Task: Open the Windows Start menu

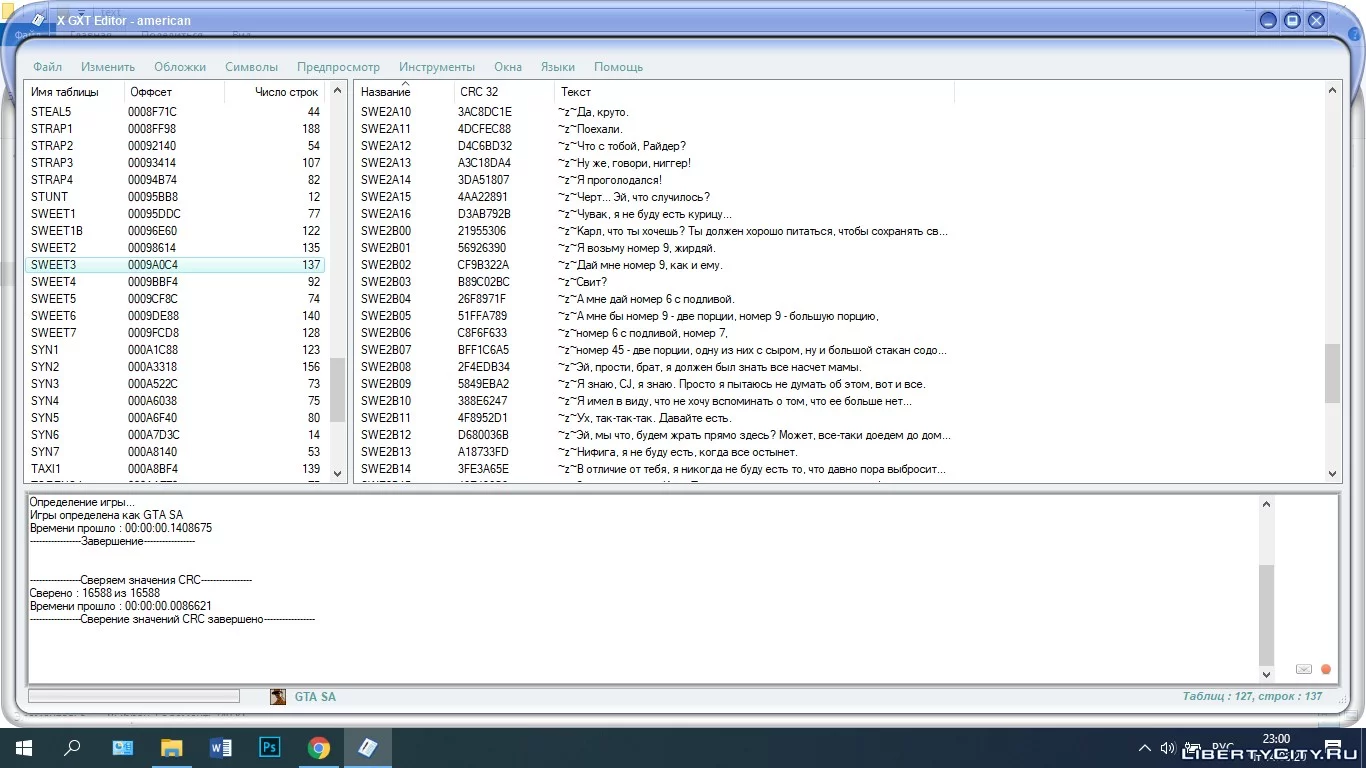Action: pos(24,748)
